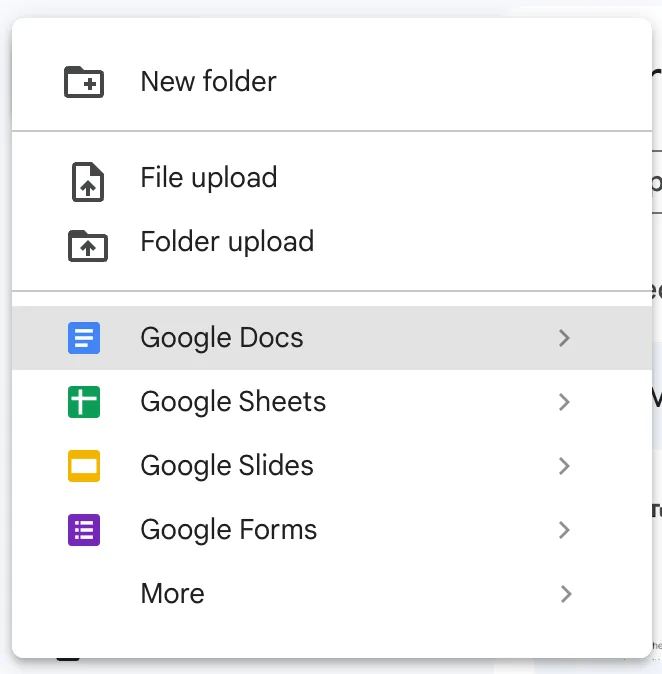
Task: Expand the Google Sheets submenu arrow
Action: click(x=564, y=402)
